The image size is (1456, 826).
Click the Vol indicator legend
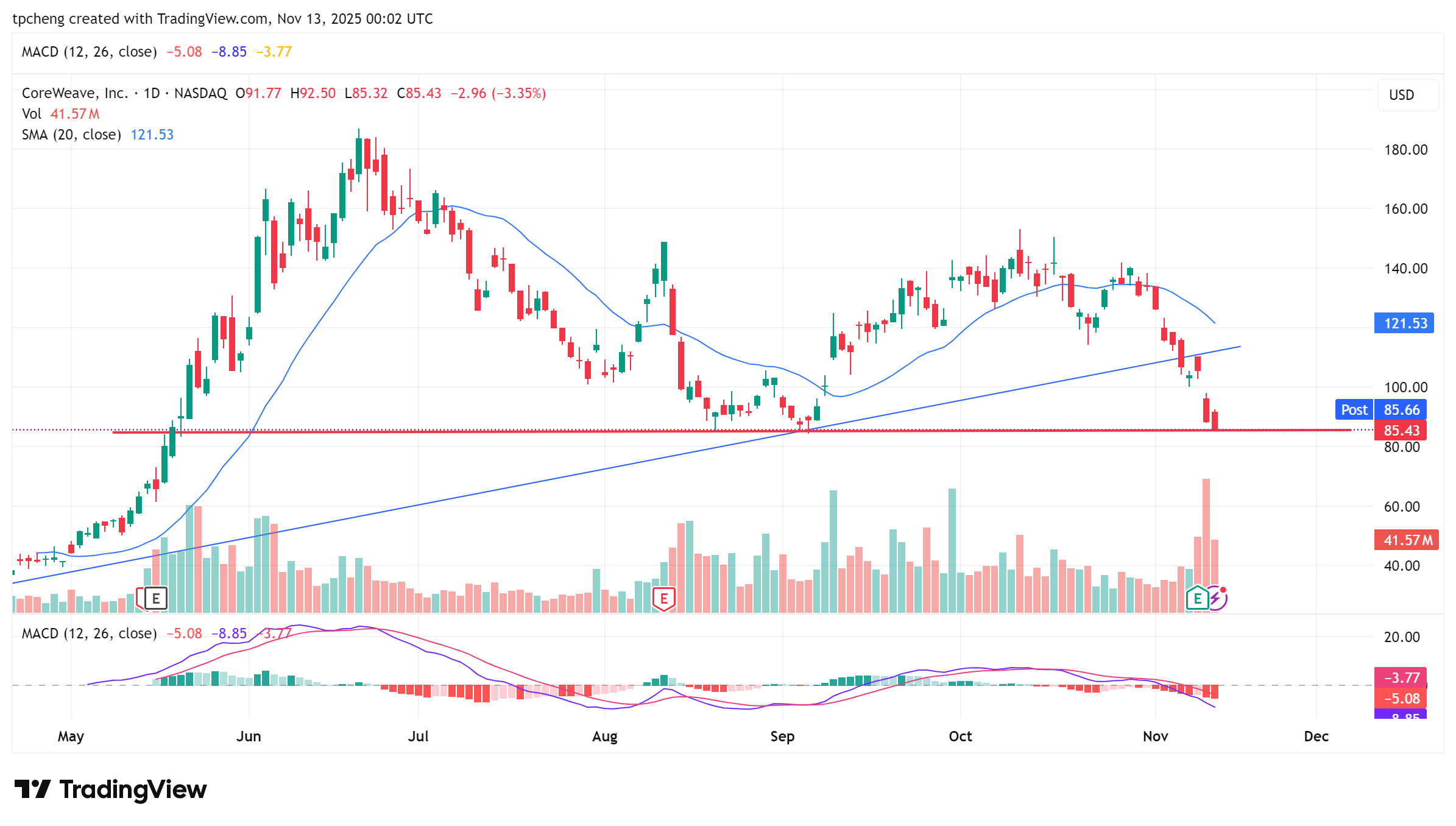[x=32, y=114]
